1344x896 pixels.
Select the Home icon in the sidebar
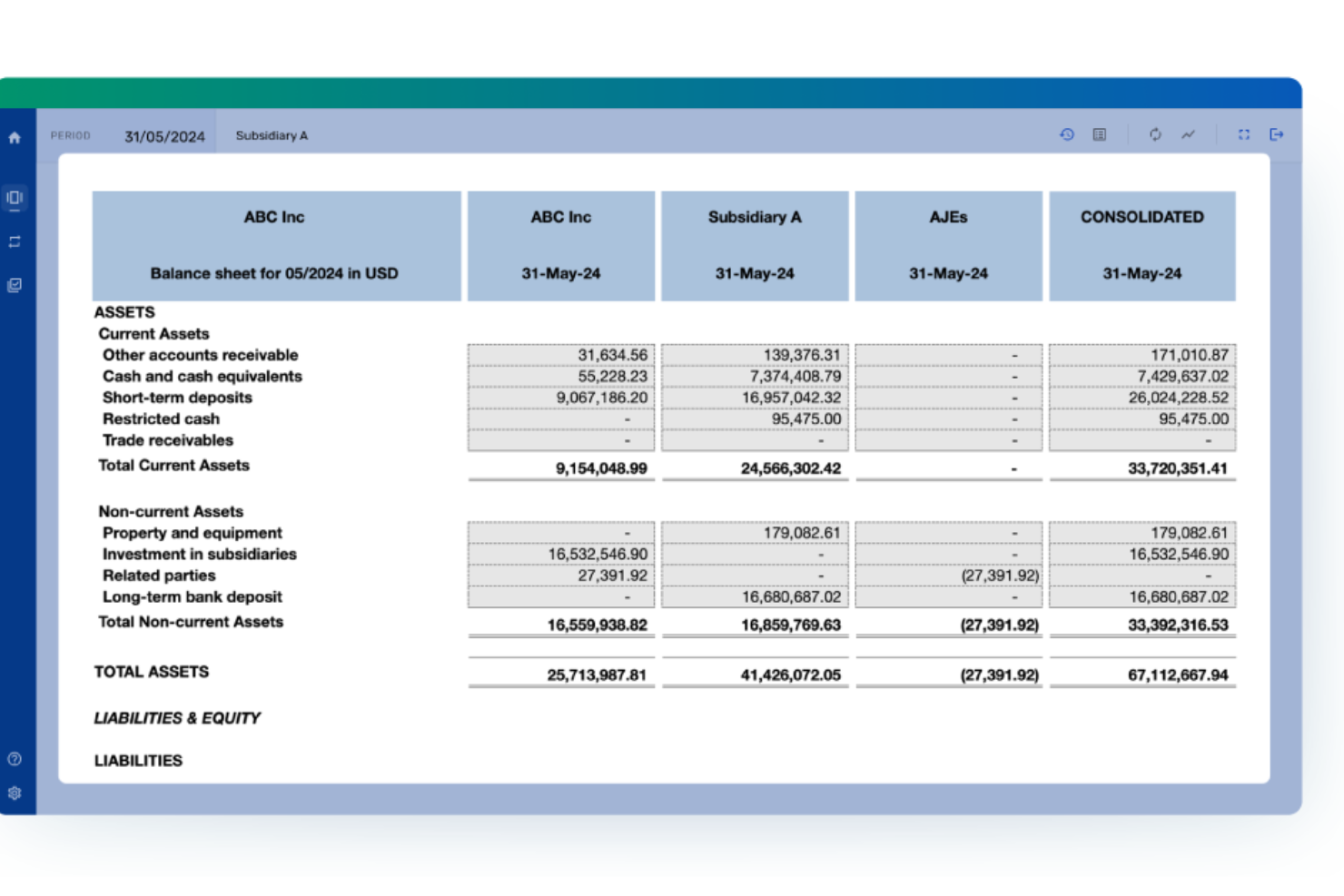(x=15, y=138)
